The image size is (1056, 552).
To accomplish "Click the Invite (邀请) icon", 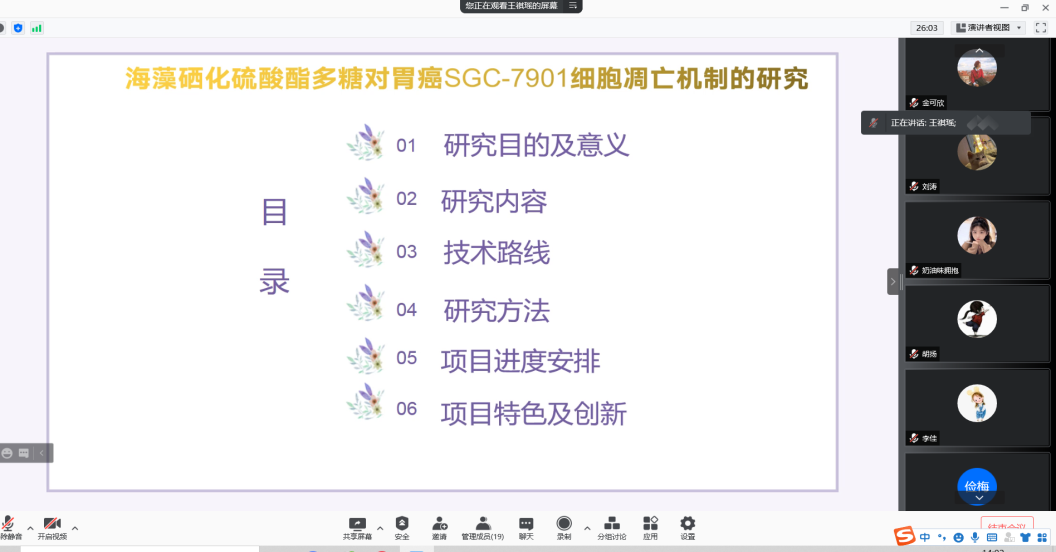I will pos(439,524).
